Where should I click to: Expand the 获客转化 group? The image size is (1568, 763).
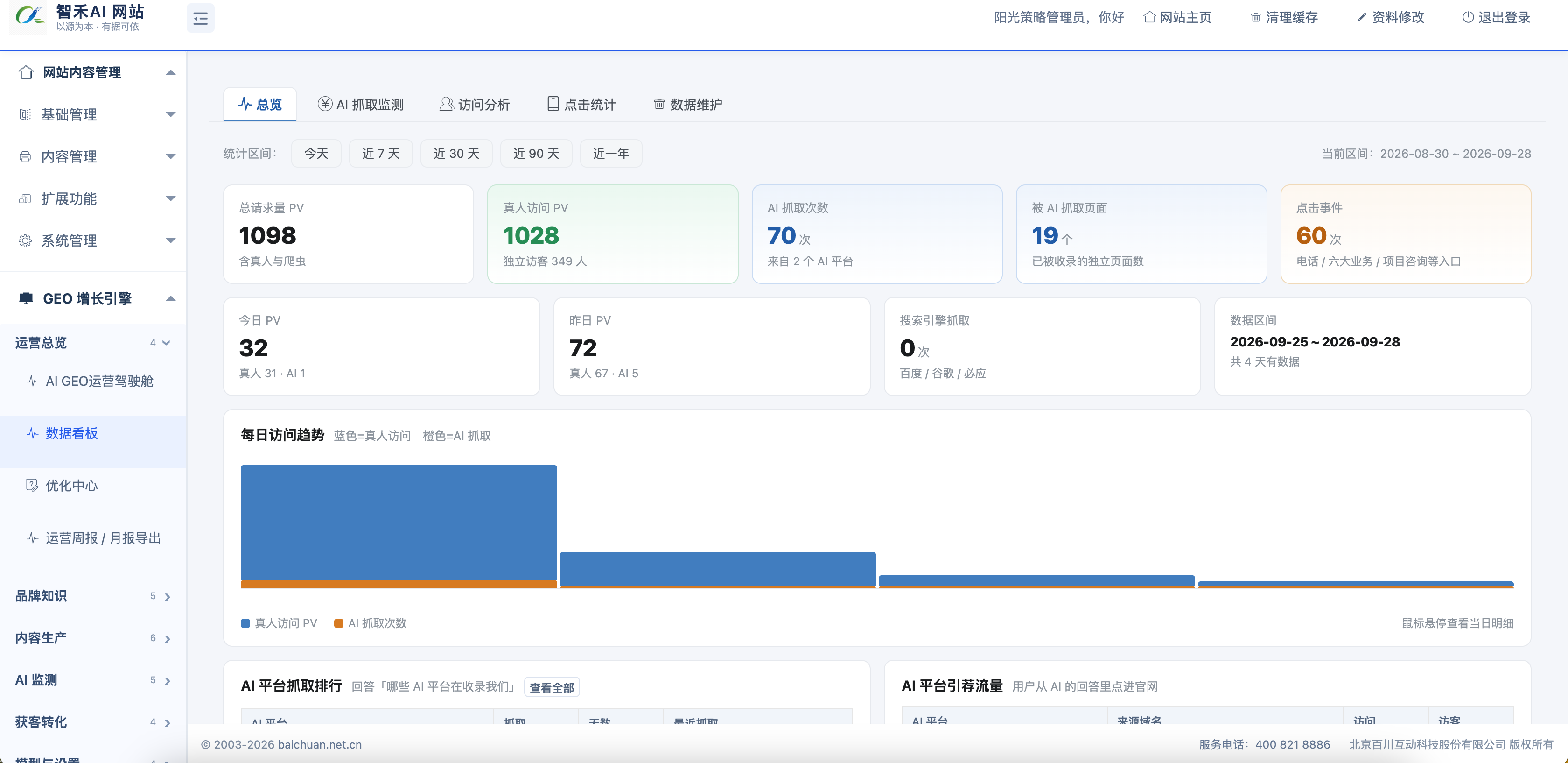(92, 722)
